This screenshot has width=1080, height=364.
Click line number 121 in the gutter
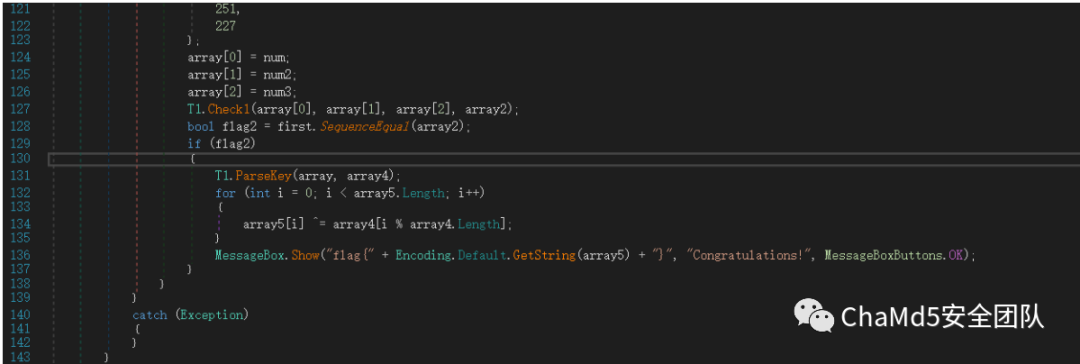21,10
